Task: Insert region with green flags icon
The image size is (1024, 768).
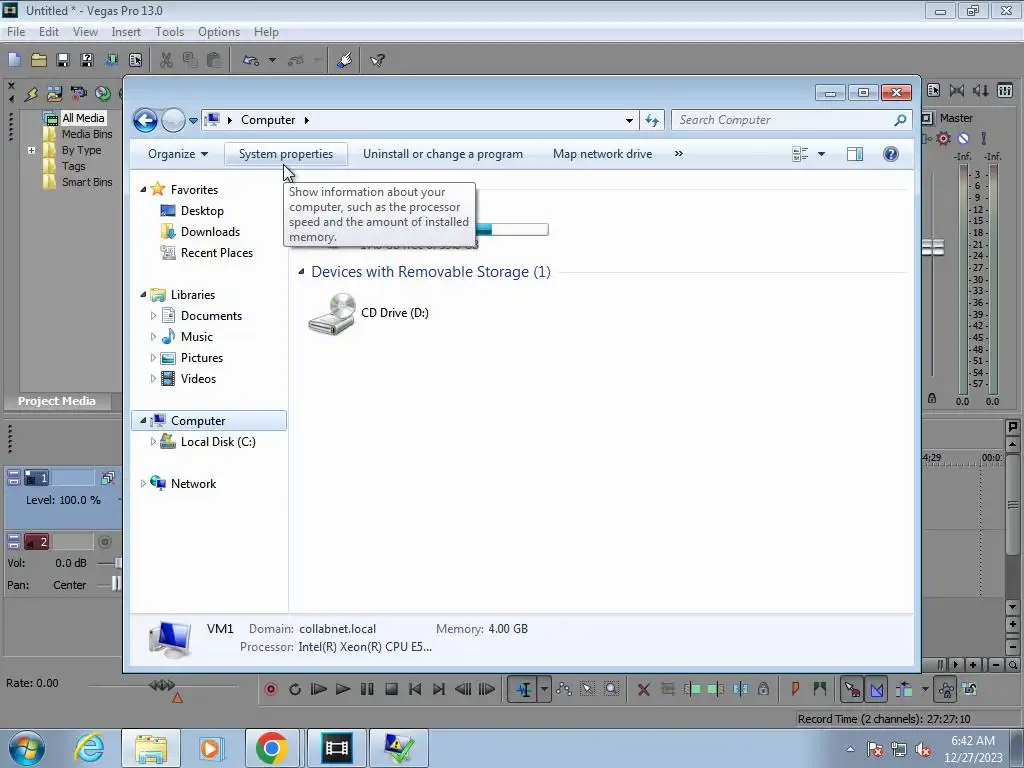Action: pos(820,689)
